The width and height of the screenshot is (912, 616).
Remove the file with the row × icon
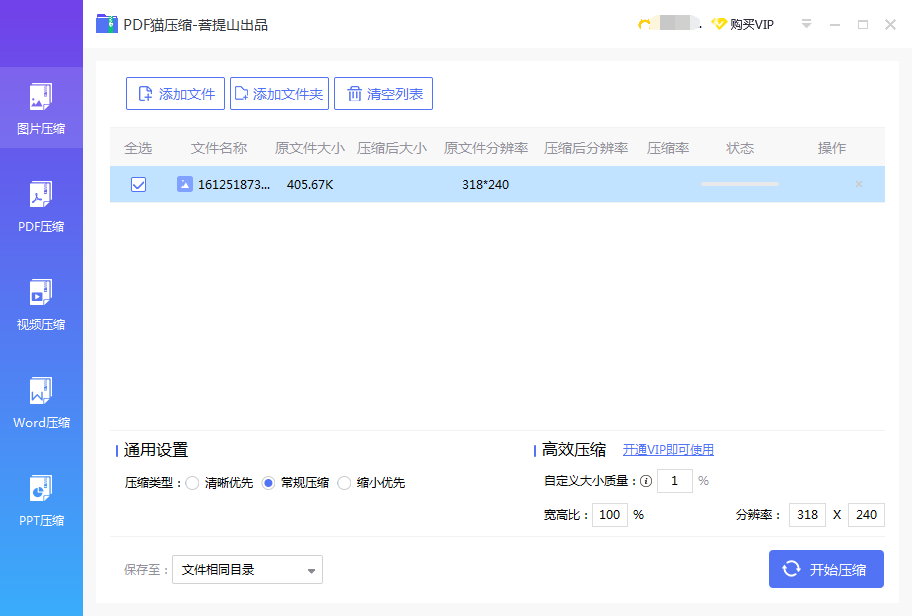pyautogui.click(x=858, y=184)
